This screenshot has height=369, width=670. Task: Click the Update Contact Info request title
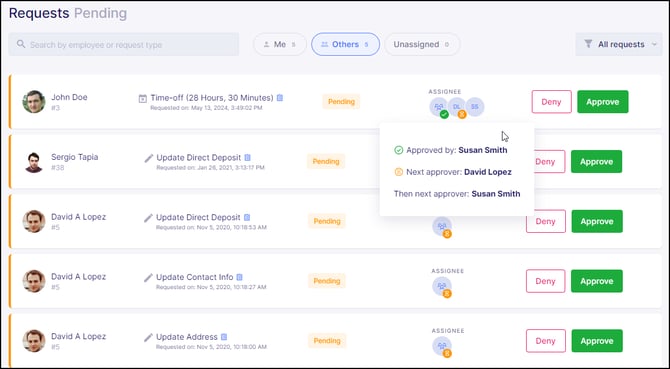tap(194, 277)
